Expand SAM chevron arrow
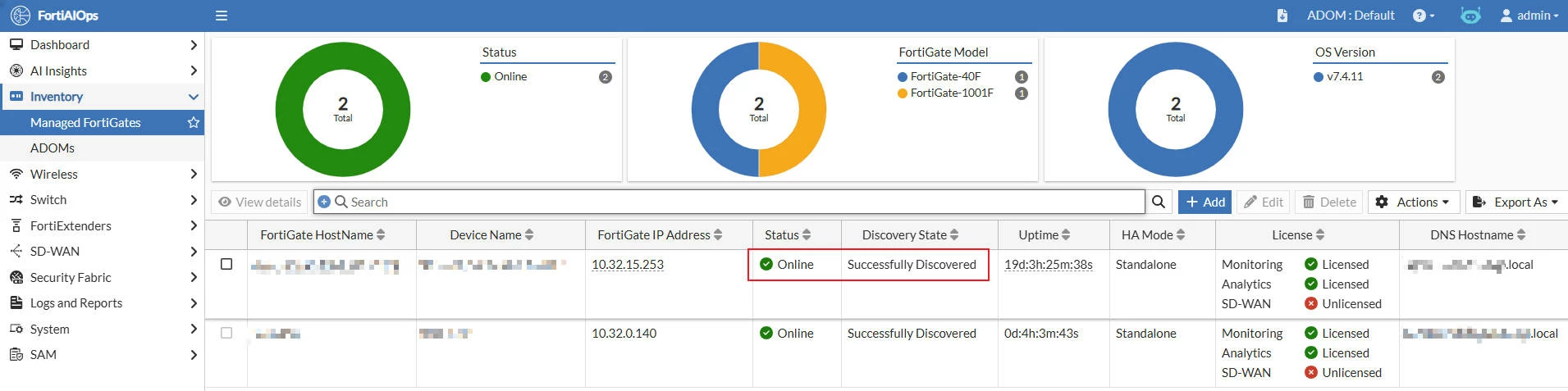 194,355
